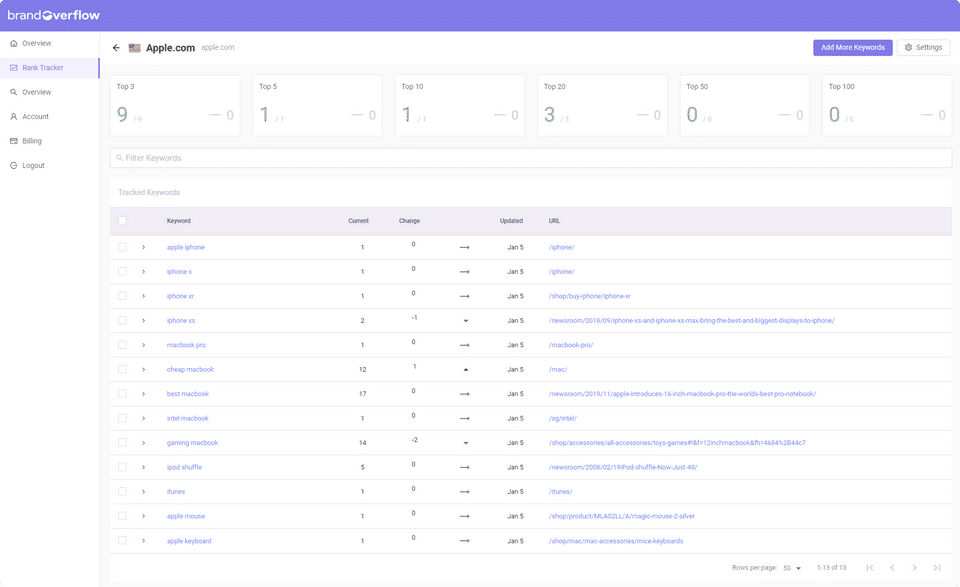Check the box for iphone x row

(x=122, y=272)
